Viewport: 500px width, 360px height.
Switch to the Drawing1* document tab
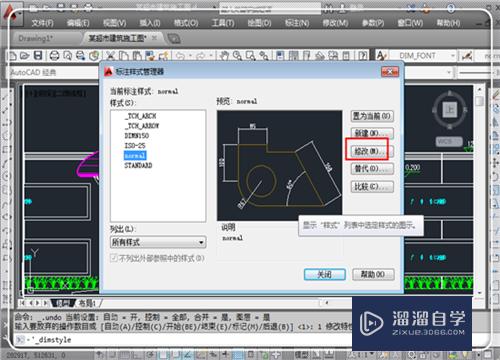[36, 38]
